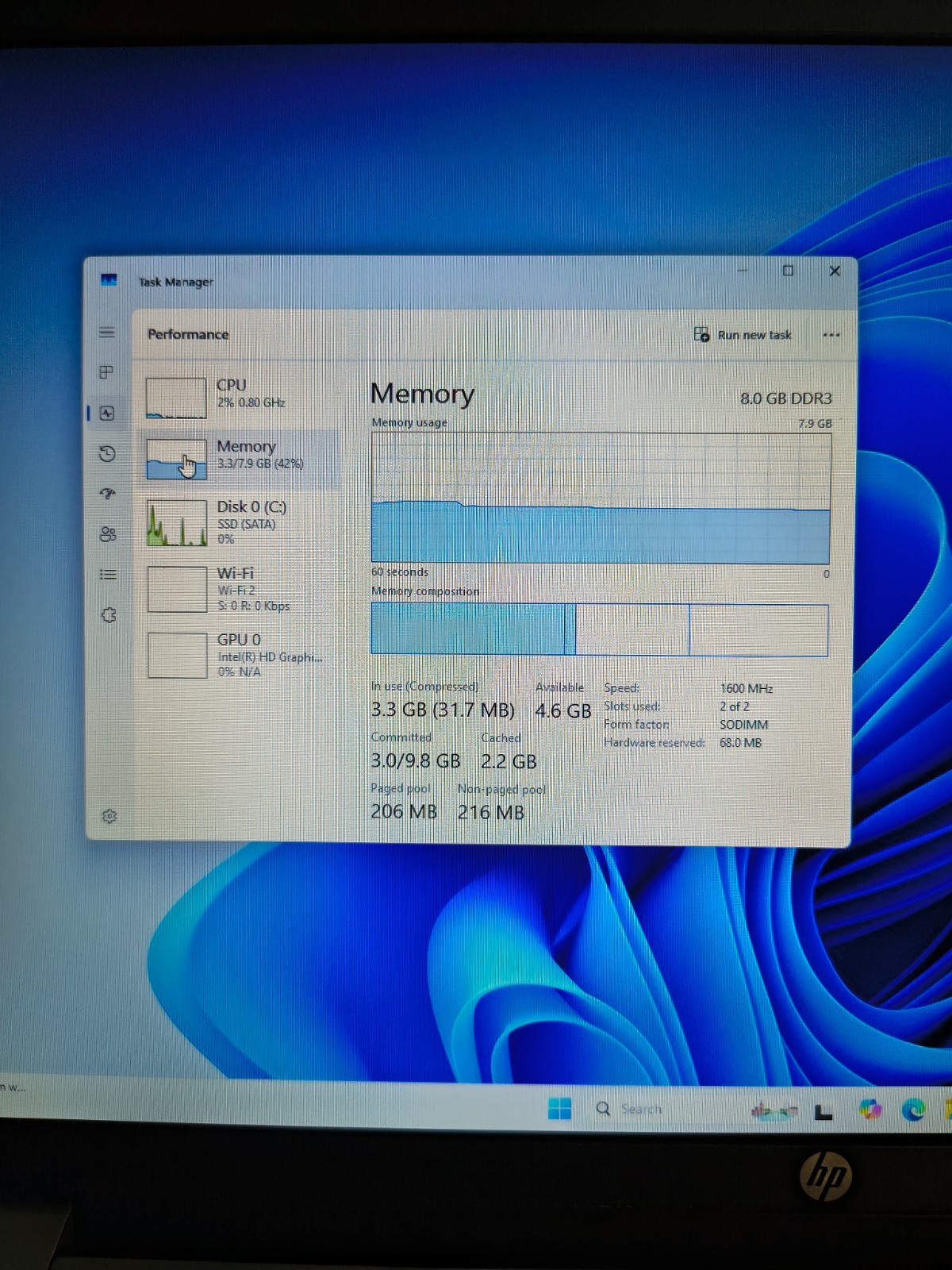The image size is (952, 1270).
Task: Select the Performance page icon in sidebar
Action: 107,414
